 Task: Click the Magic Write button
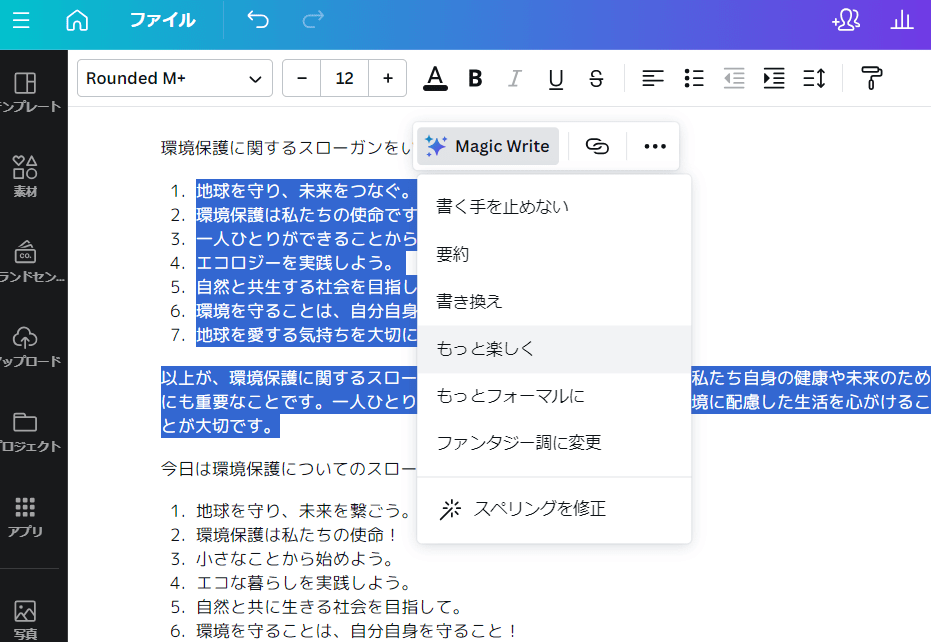pos(487,146)
